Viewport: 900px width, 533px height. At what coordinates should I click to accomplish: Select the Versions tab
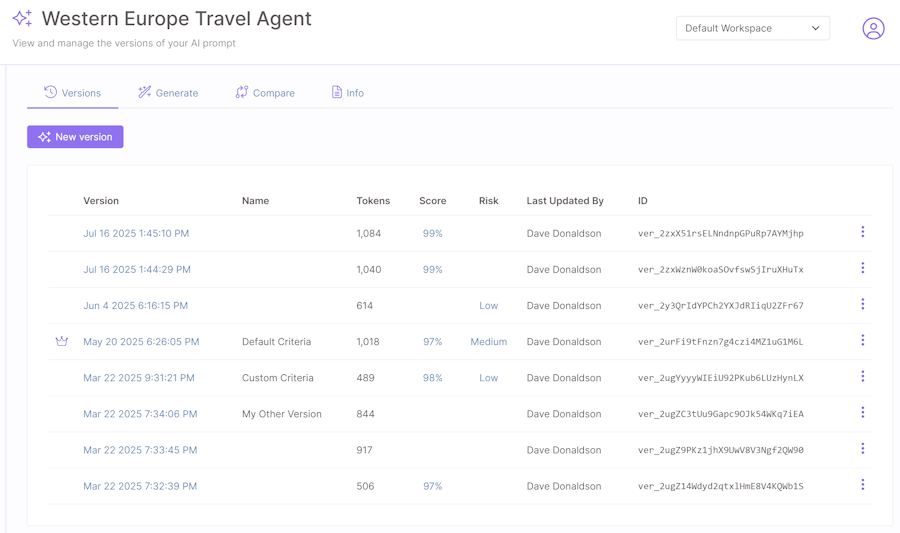[x=72, y=93]
